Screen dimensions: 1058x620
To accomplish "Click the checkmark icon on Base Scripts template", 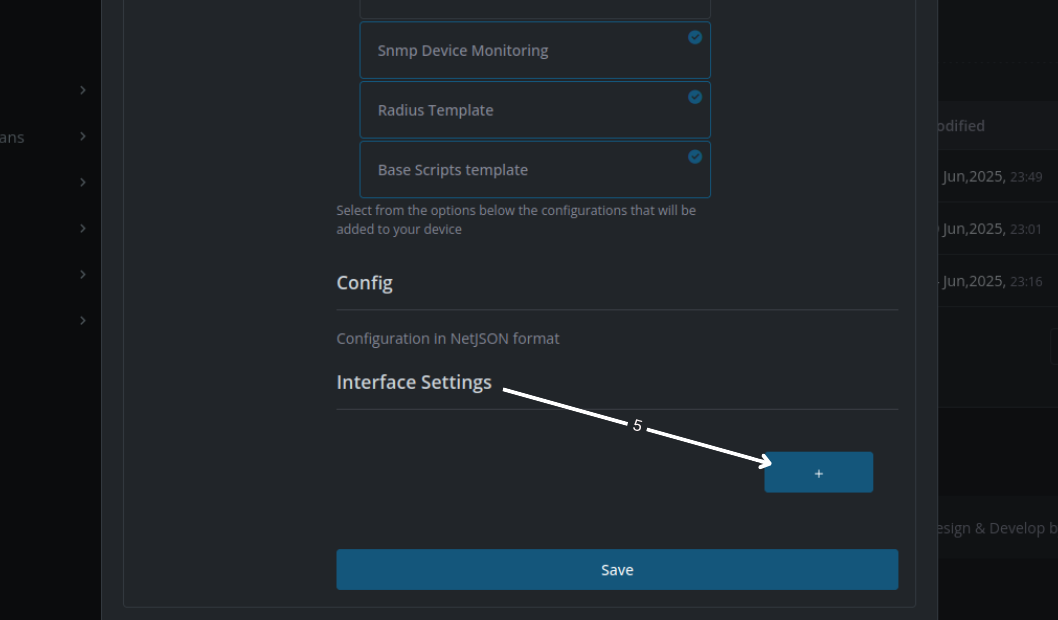I will [695, 157].
